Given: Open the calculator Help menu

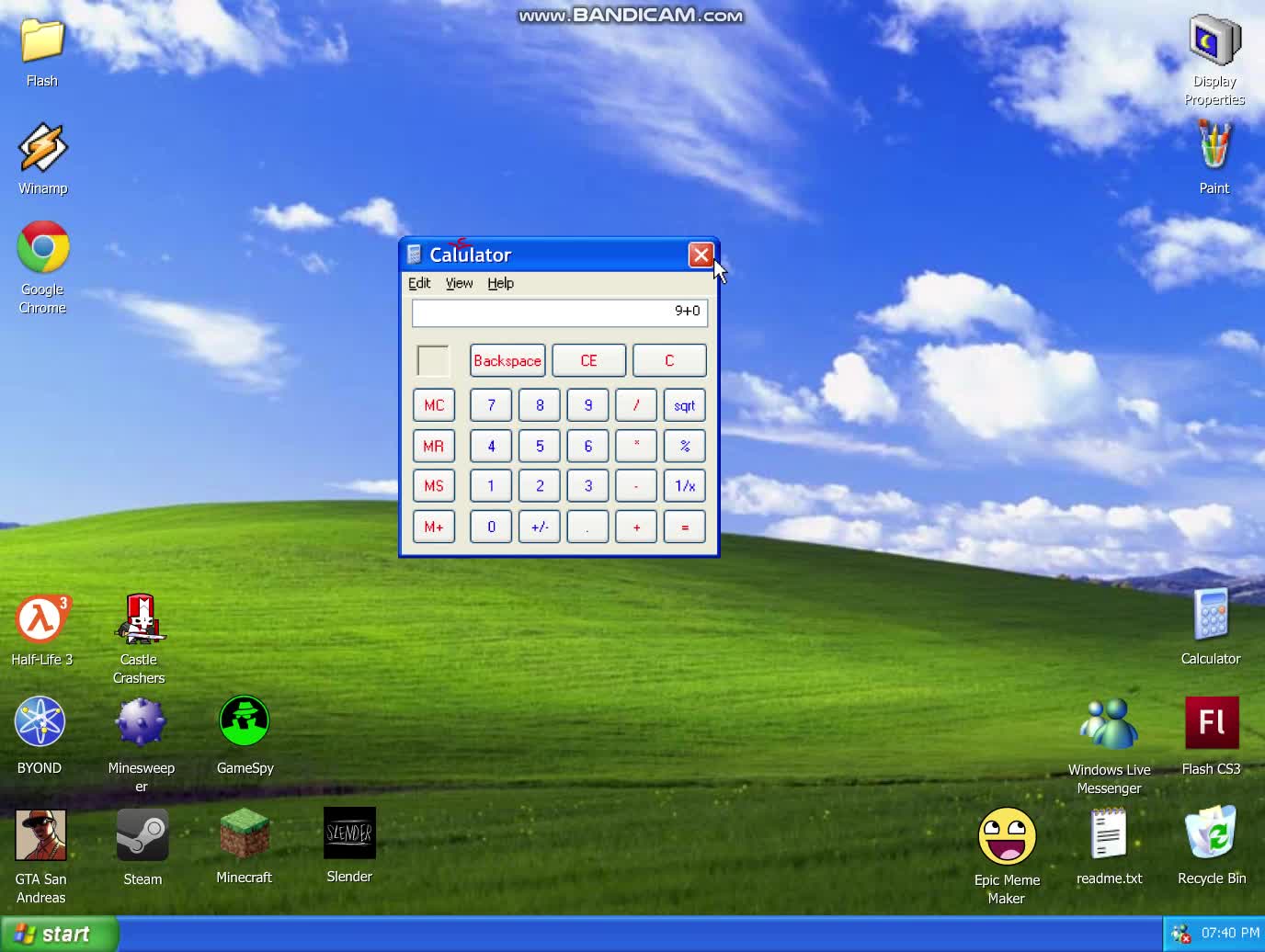Looking at the screenshot, I should (x=500, y=283).
